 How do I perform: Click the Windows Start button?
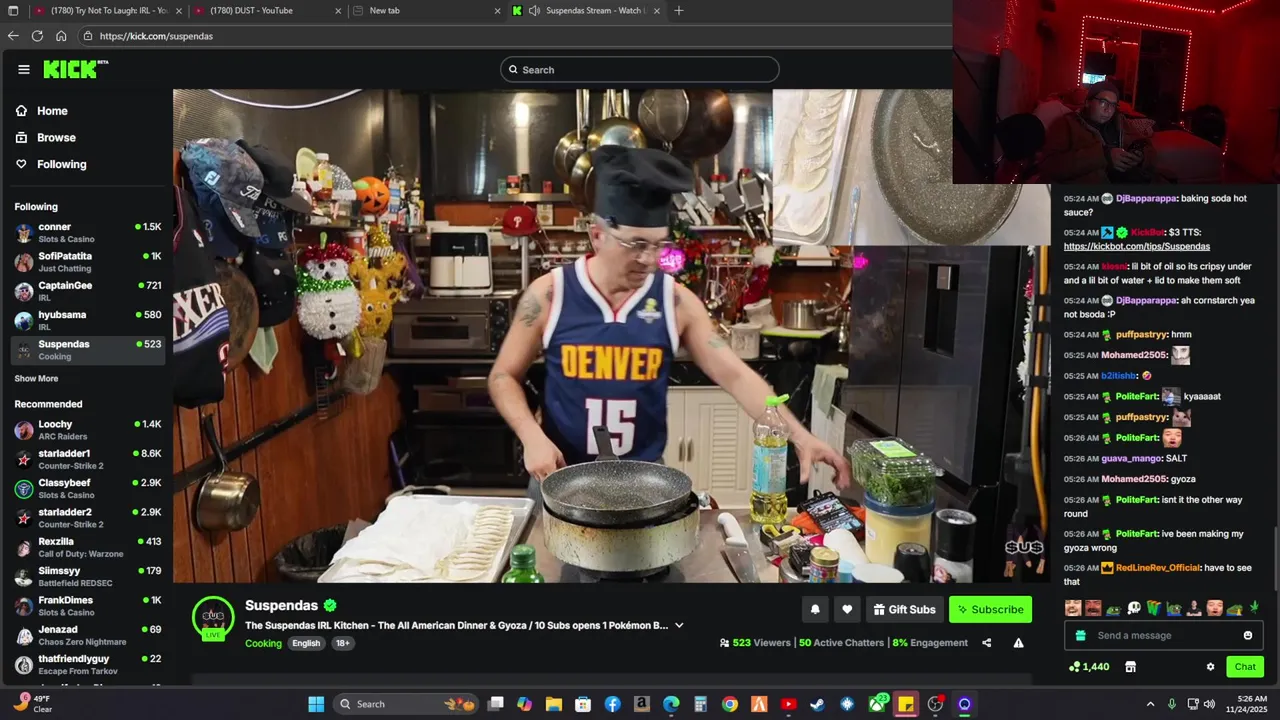(x=316, y=704)
